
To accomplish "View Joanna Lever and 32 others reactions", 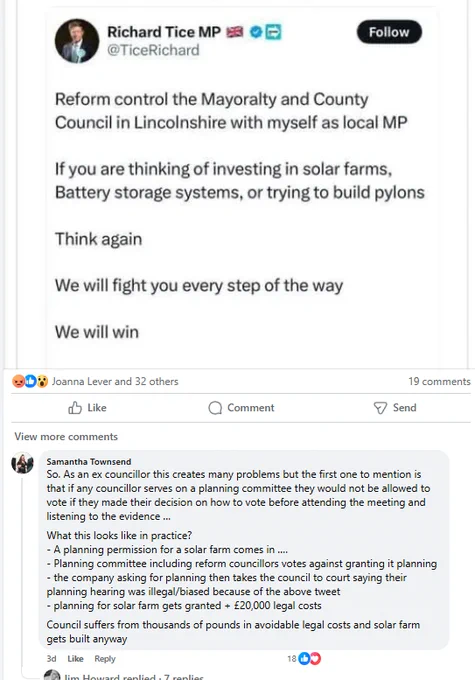I will point(115,382).
